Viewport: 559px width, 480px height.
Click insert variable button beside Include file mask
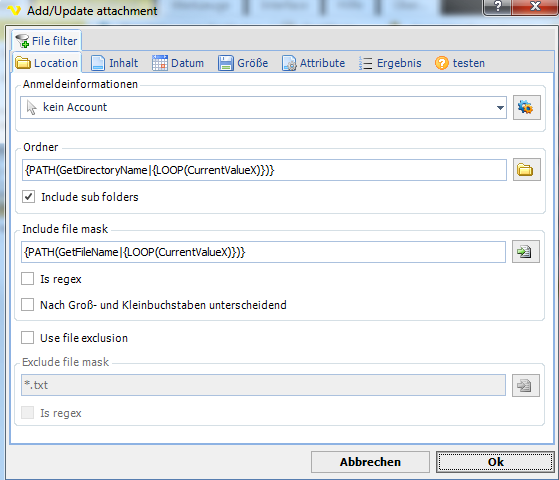pos(525,252)
